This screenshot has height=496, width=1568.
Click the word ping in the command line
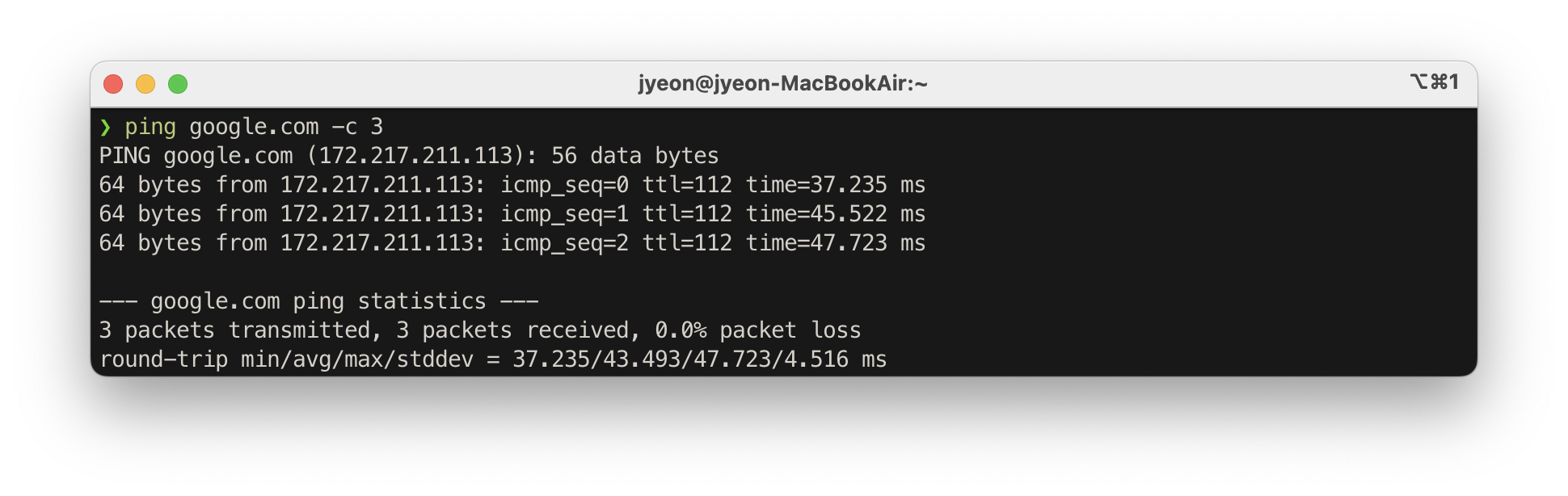[x=150, y=127]
